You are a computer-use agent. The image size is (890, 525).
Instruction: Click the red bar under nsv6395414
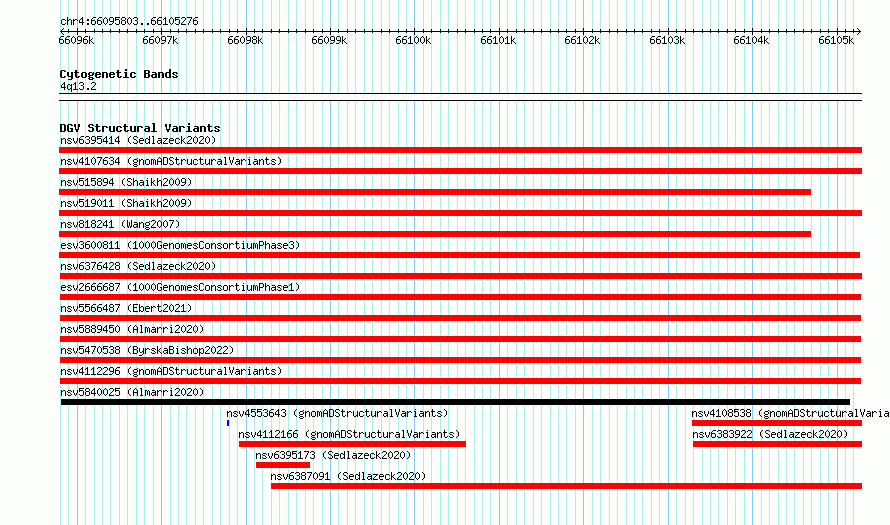click(x=460, y=150)
